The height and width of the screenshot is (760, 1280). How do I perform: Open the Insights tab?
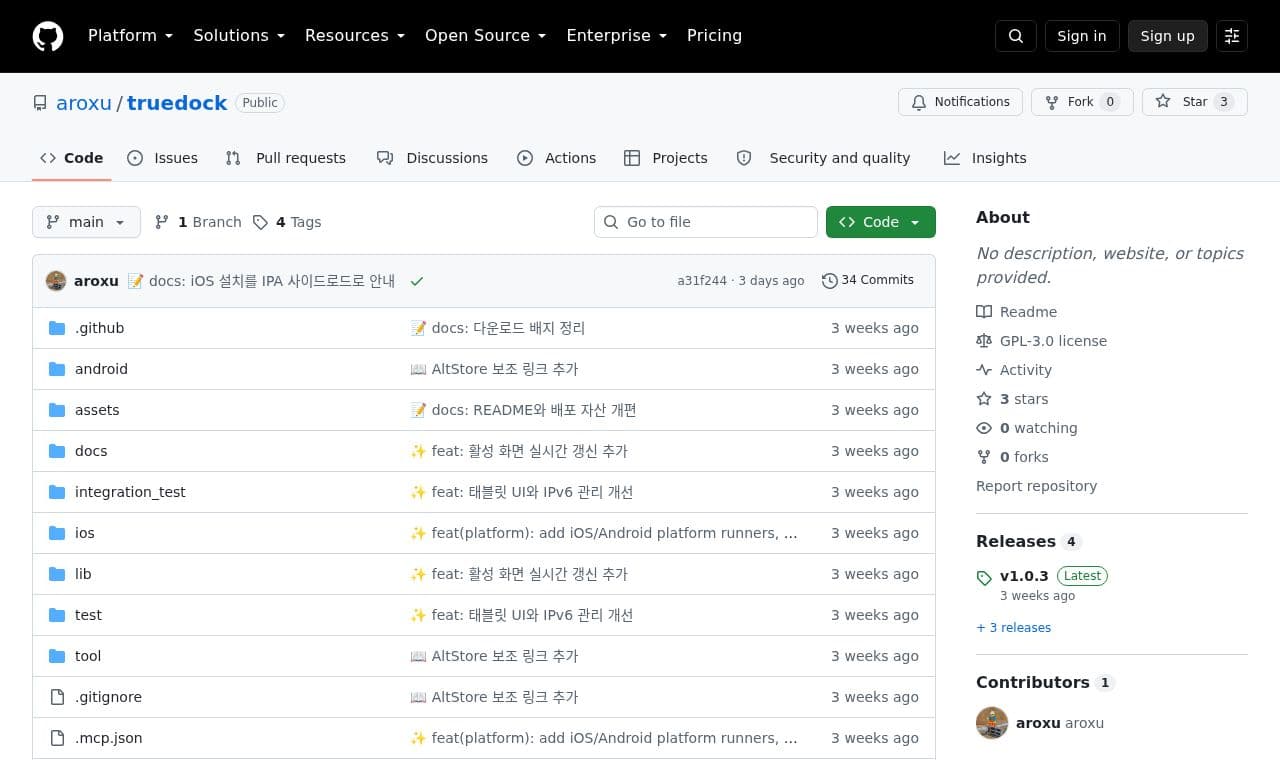click(985, 158)
